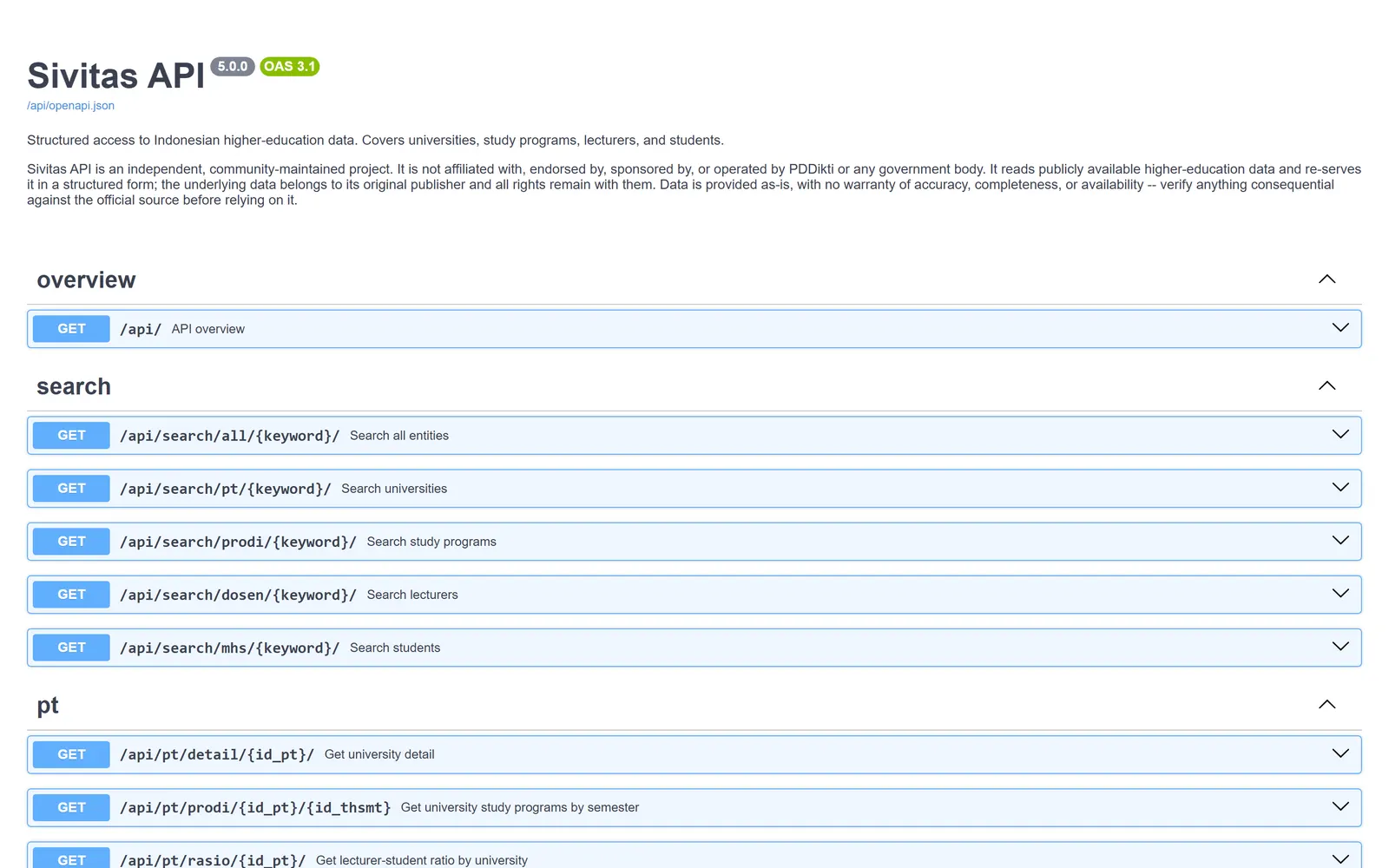This screenshot has width=1389, height=868.
Task: Click GET button for /api/search/dosen/{keyword}/
Action: coord(71,595)
